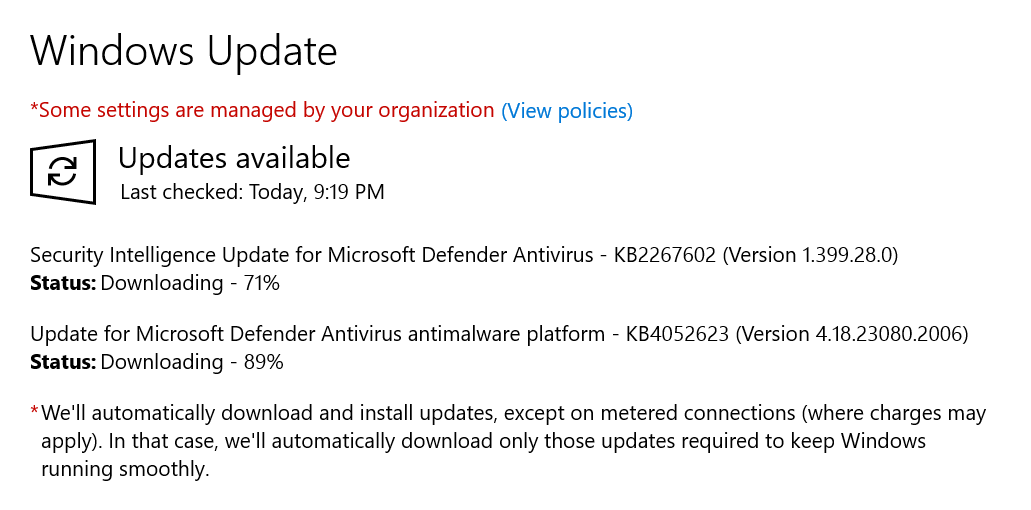Image resolution: width=1031 pixels, height=510 pixels.
Task: Select the antimalware platform update entry title
Action: (x=316, y=334)
